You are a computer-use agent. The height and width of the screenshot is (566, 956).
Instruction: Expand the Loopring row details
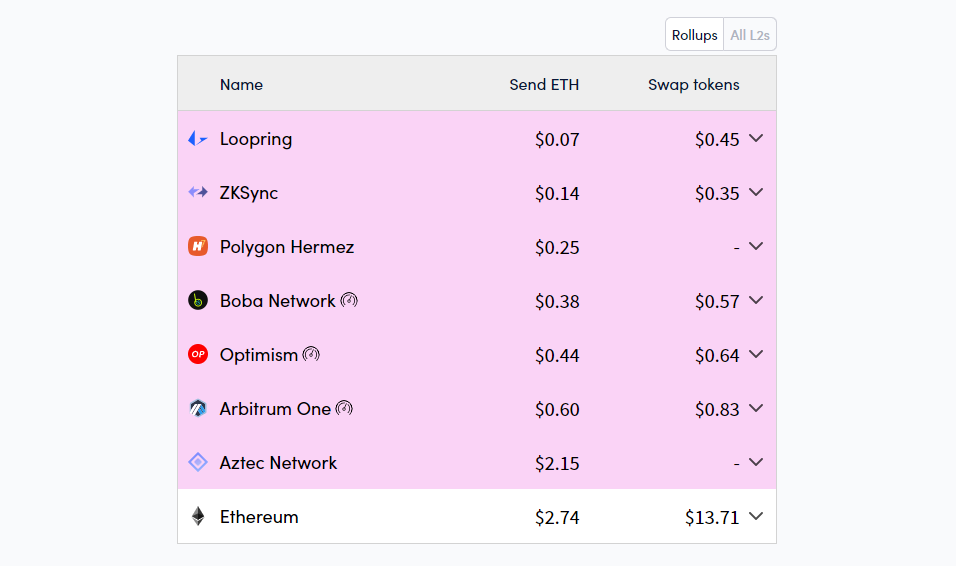pyautogui.click(x=756, y=139)
